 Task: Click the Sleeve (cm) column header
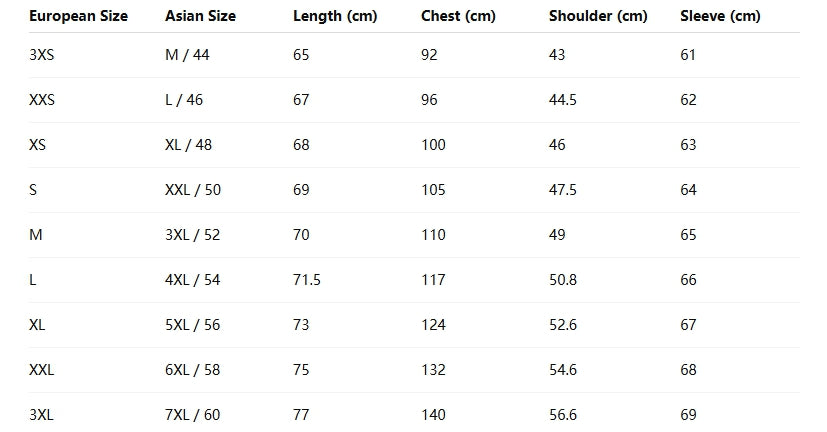tap(720, 16)
